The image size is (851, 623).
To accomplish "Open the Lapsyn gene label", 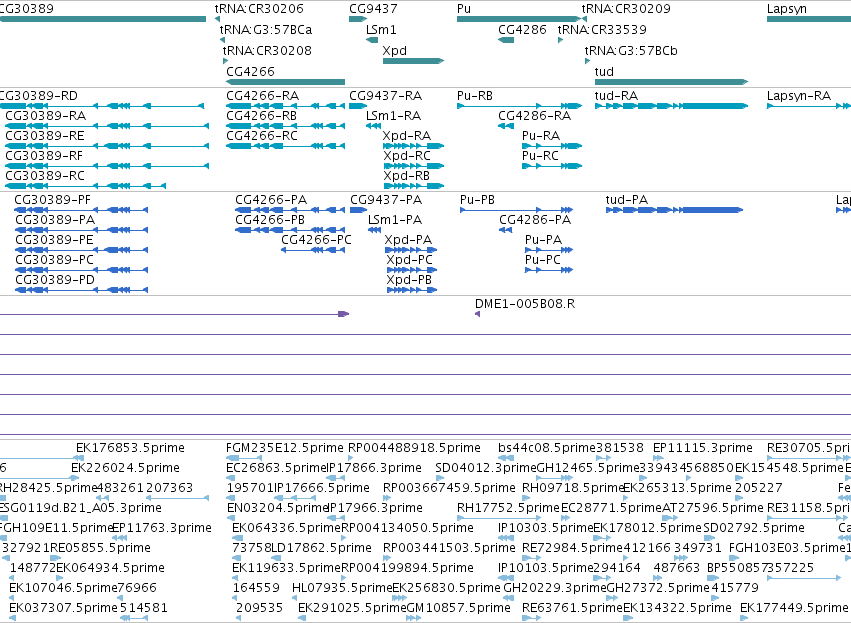I will pyautogui.click(x=786, y=9).
